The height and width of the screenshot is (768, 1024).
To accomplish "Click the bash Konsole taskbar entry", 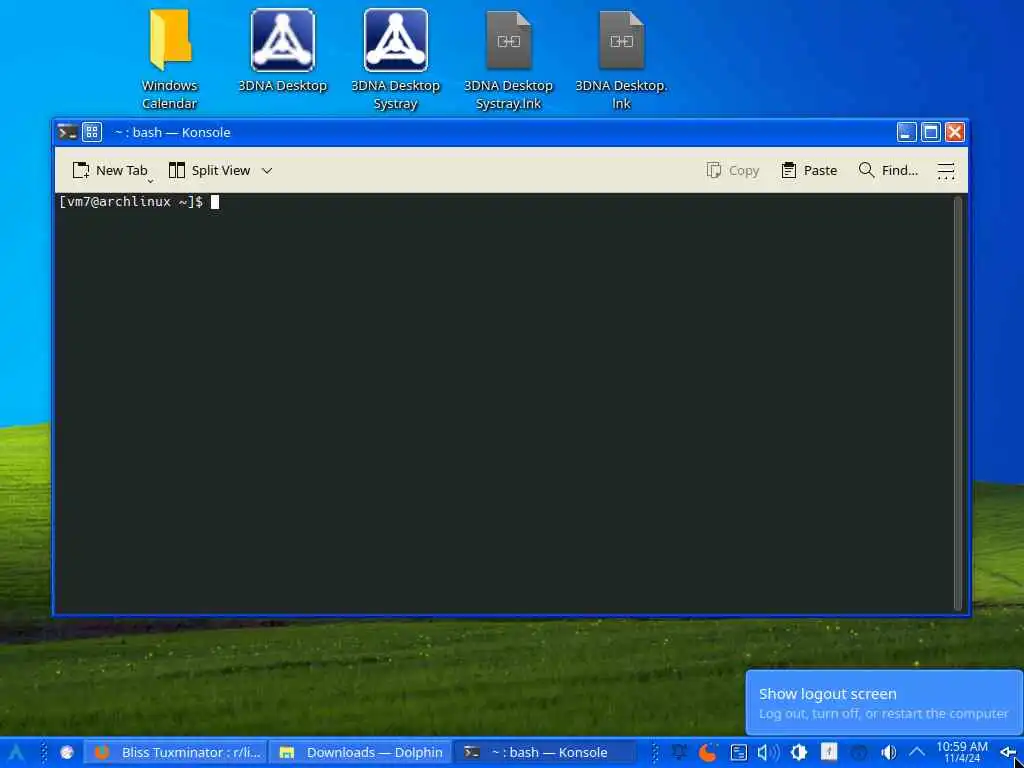I will (x=545, y=753).
